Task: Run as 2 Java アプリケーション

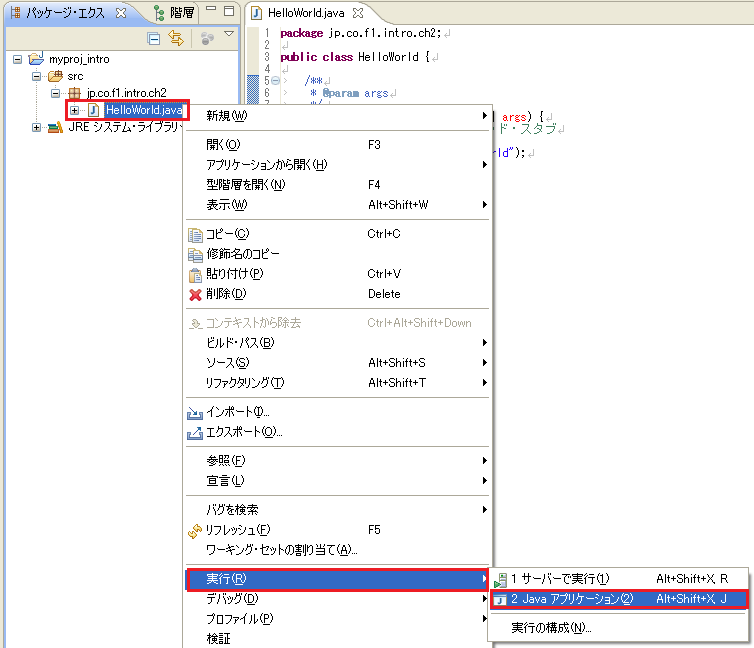Action: tap(571, 599)
